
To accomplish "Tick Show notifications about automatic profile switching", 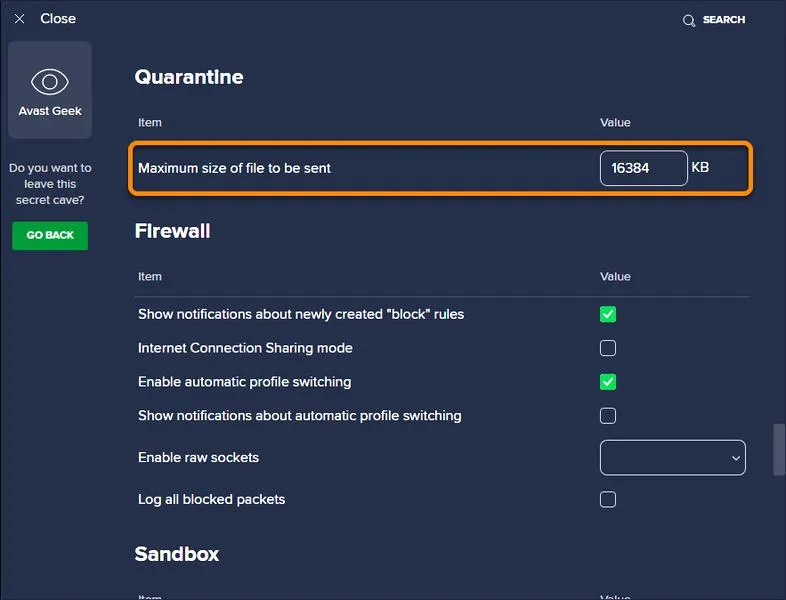I will coord(608,416).
